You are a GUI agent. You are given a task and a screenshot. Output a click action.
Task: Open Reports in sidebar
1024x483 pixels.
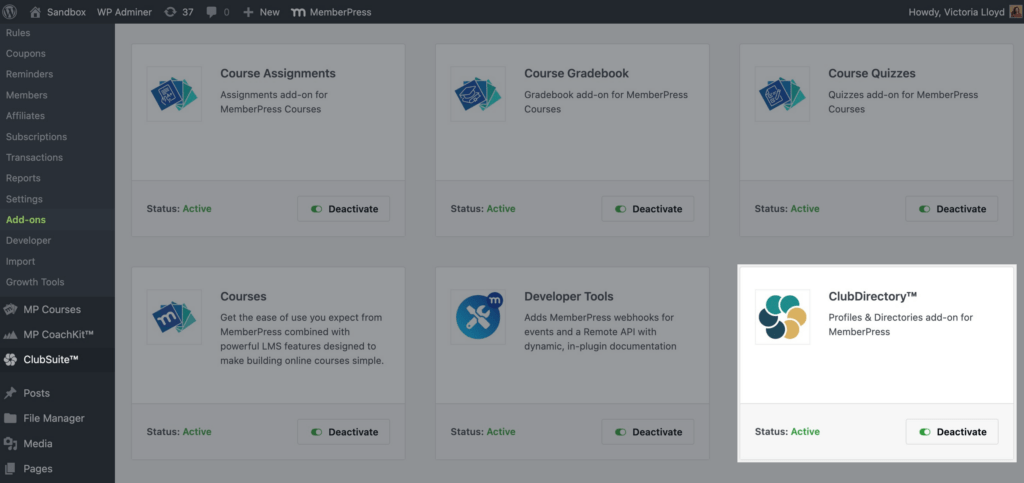24,178
